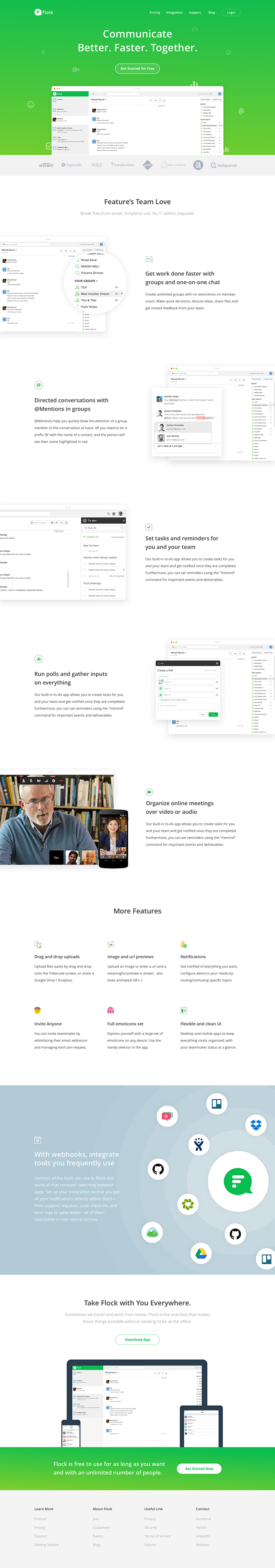Viewport: 275px width, 1568px height.
Task: Click the checkmark icon above tasks and reminders
Action: tap(149, 527)
